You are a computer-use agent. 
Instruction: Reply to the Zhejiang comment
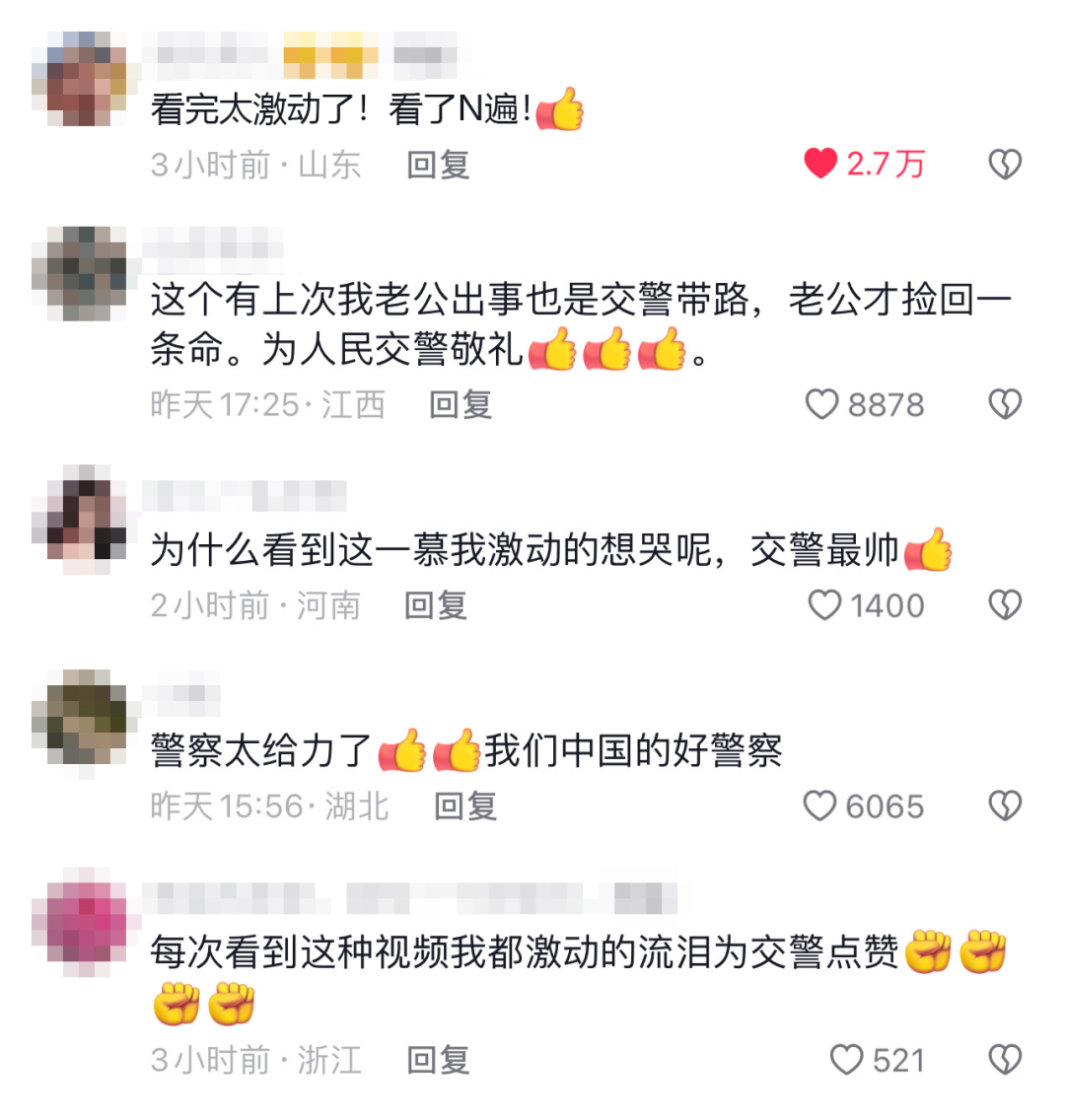pos(438,1060)
